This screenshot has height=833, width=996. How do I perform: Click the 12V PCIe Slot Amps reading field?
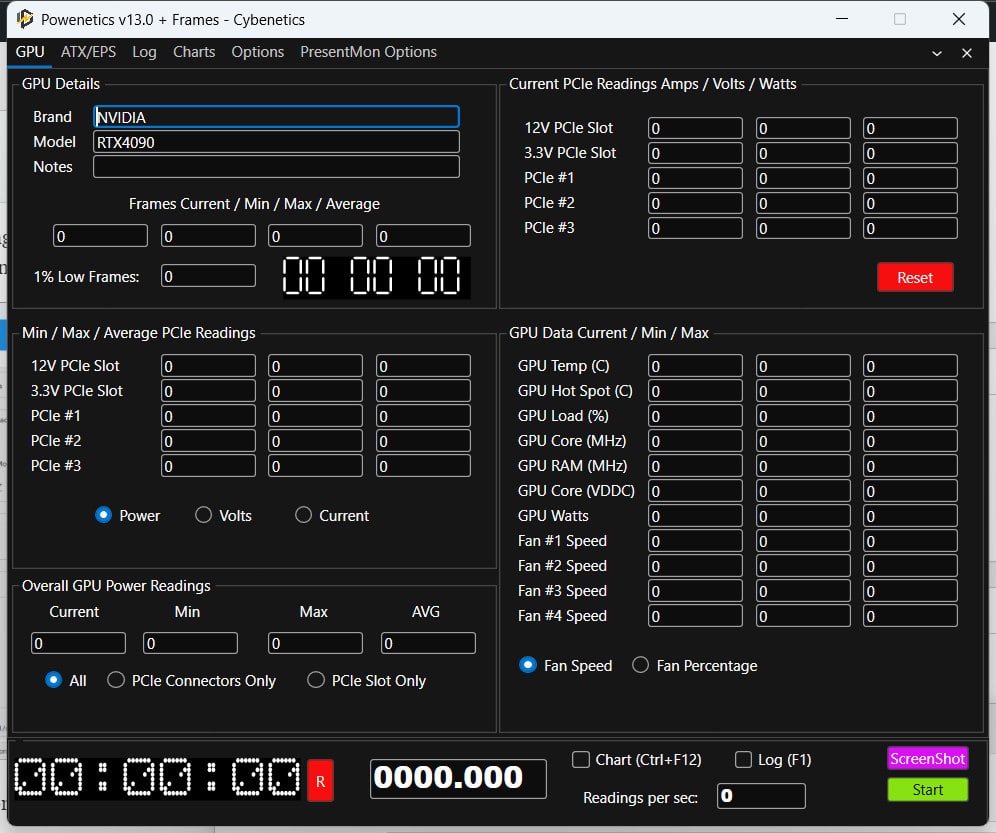click(x=696, y=128)
